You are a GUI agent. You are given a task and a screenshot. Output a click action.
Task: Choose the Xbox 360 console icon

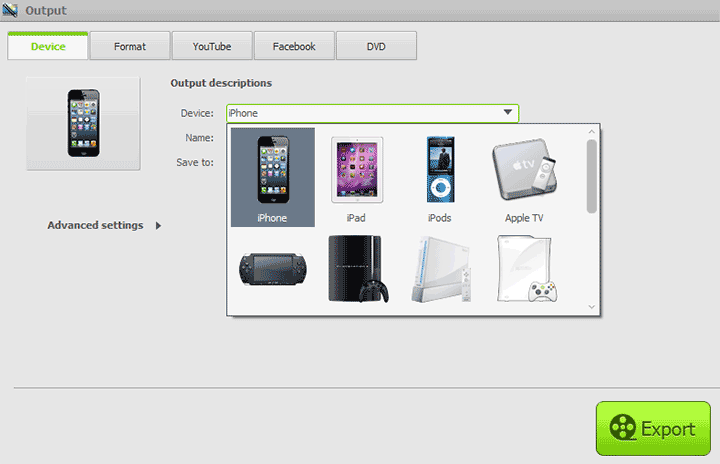[x=527, y=269]
